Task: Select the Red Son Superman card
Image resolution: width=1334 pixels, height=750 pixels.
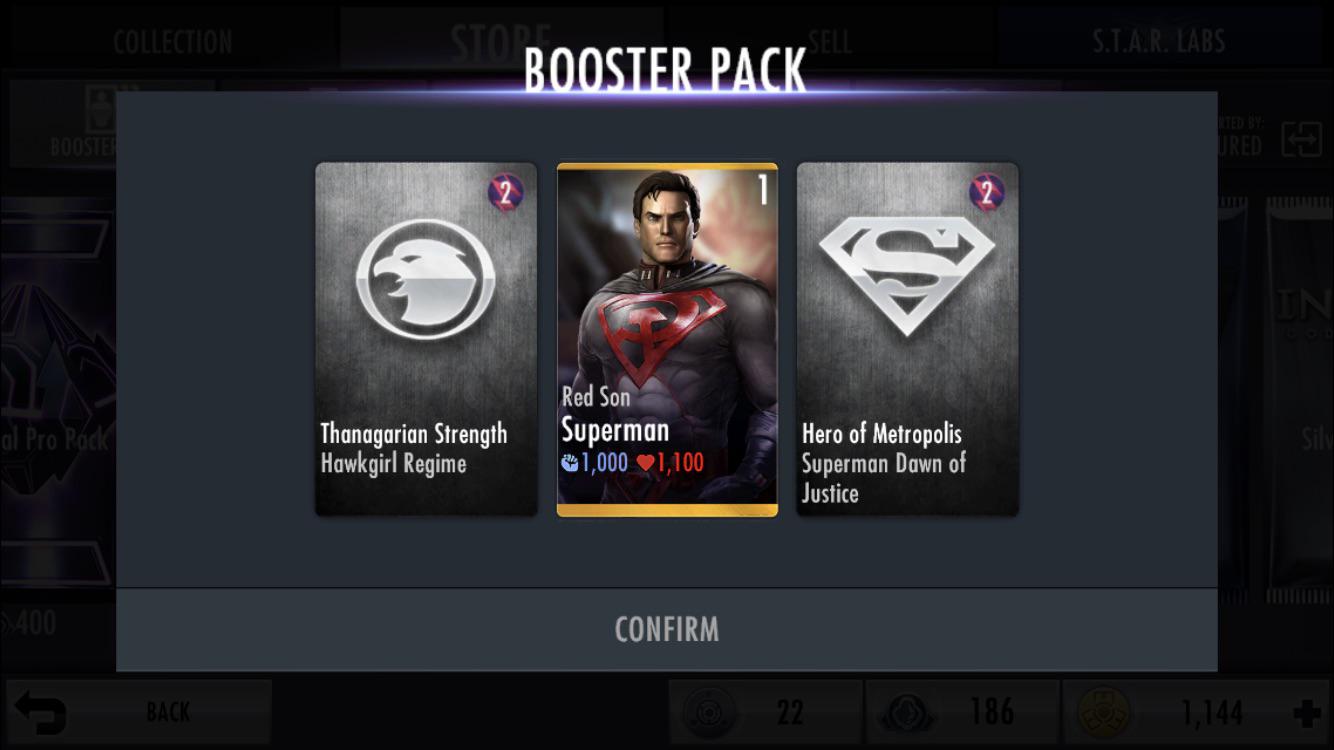Action: click(x=667, y=340)
